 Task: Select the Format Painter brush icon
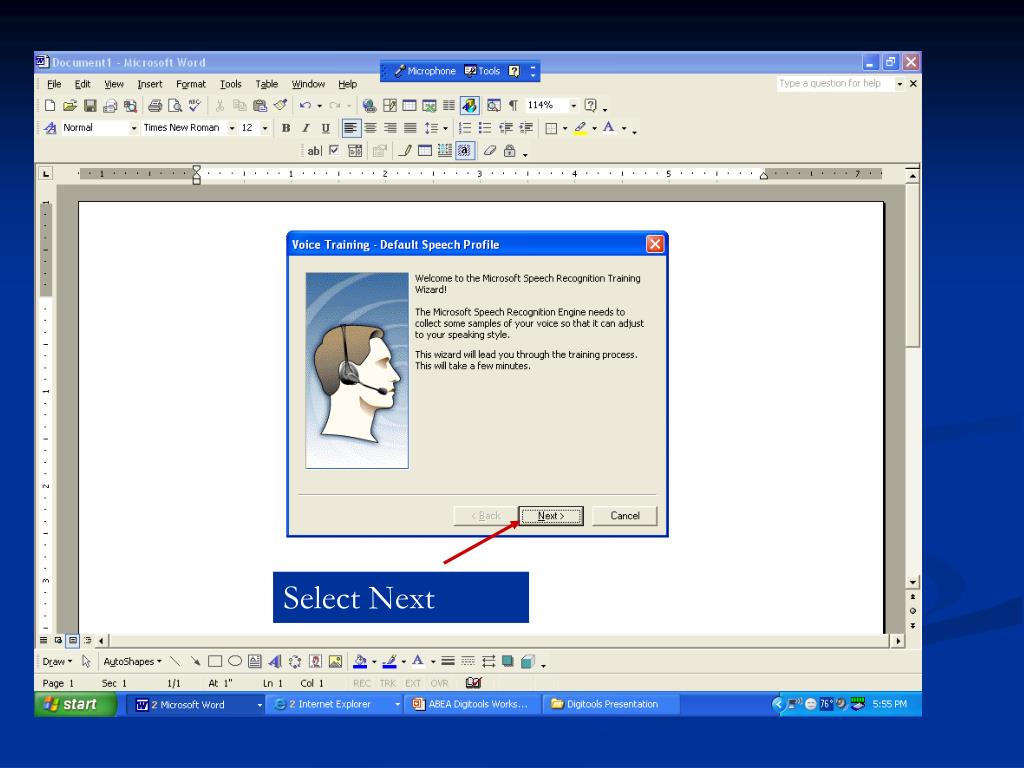(x=280, y=105)
